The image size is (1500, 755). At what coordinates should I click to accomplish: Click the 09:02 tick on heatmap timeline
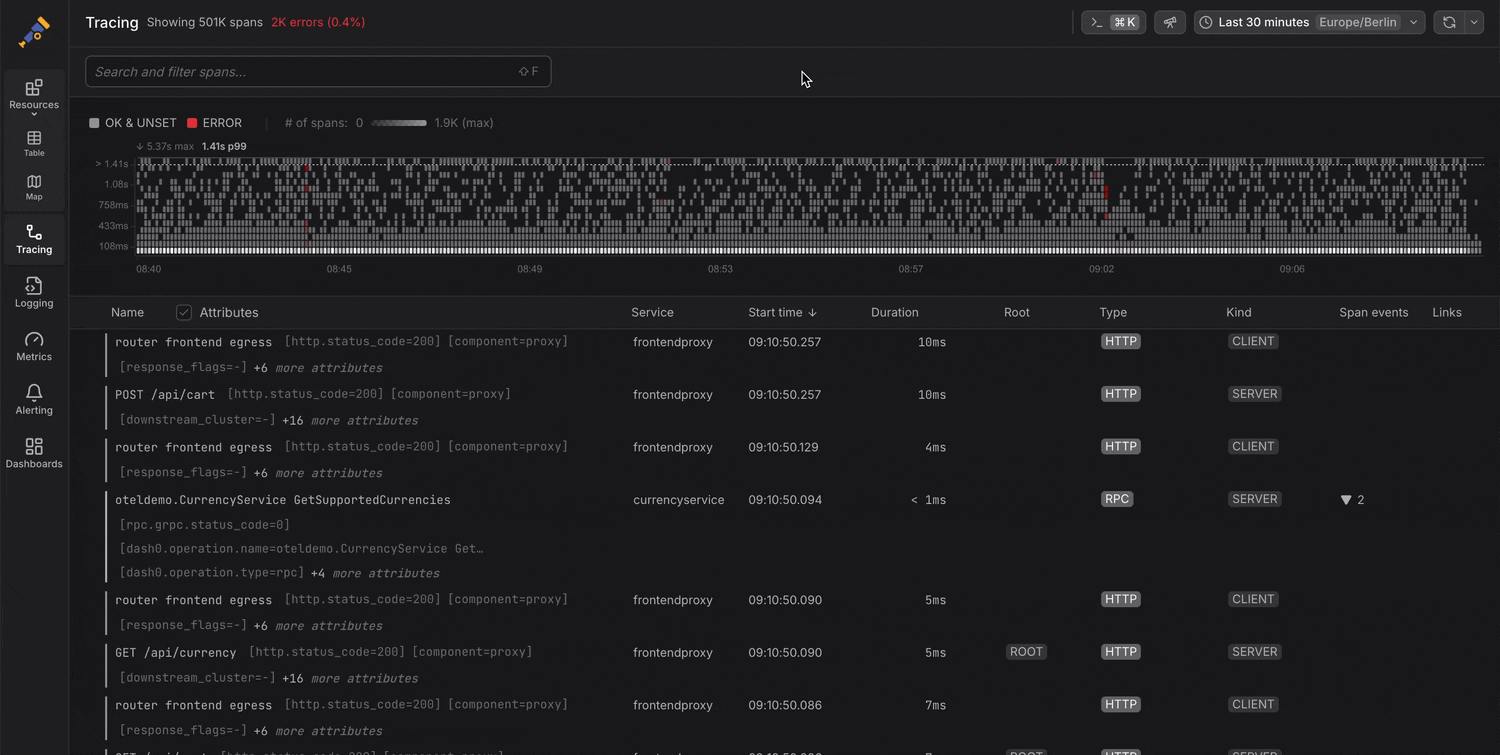pyautogui.click(x=1101, y=269)
